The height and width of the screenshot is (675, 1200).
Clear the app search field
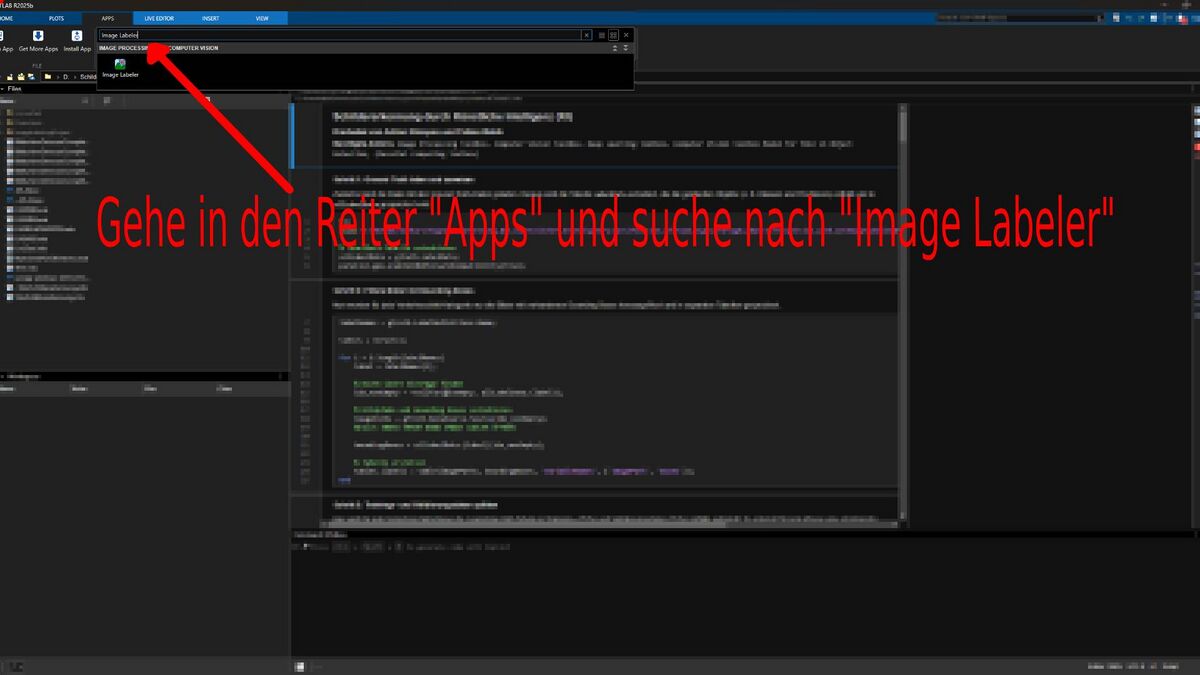[587, 35]
